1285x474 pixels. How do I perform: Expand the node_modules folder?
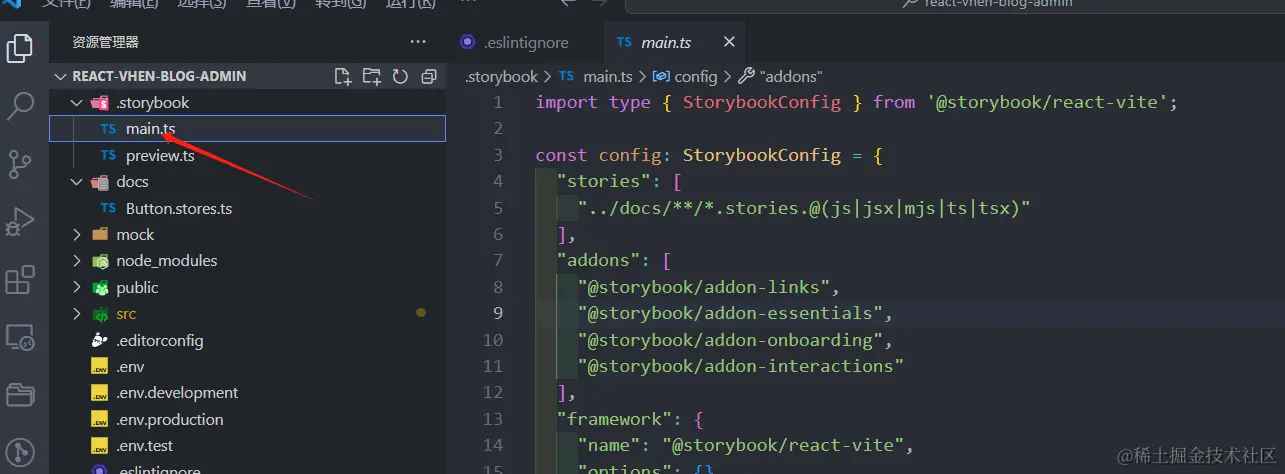coord(78,260)
